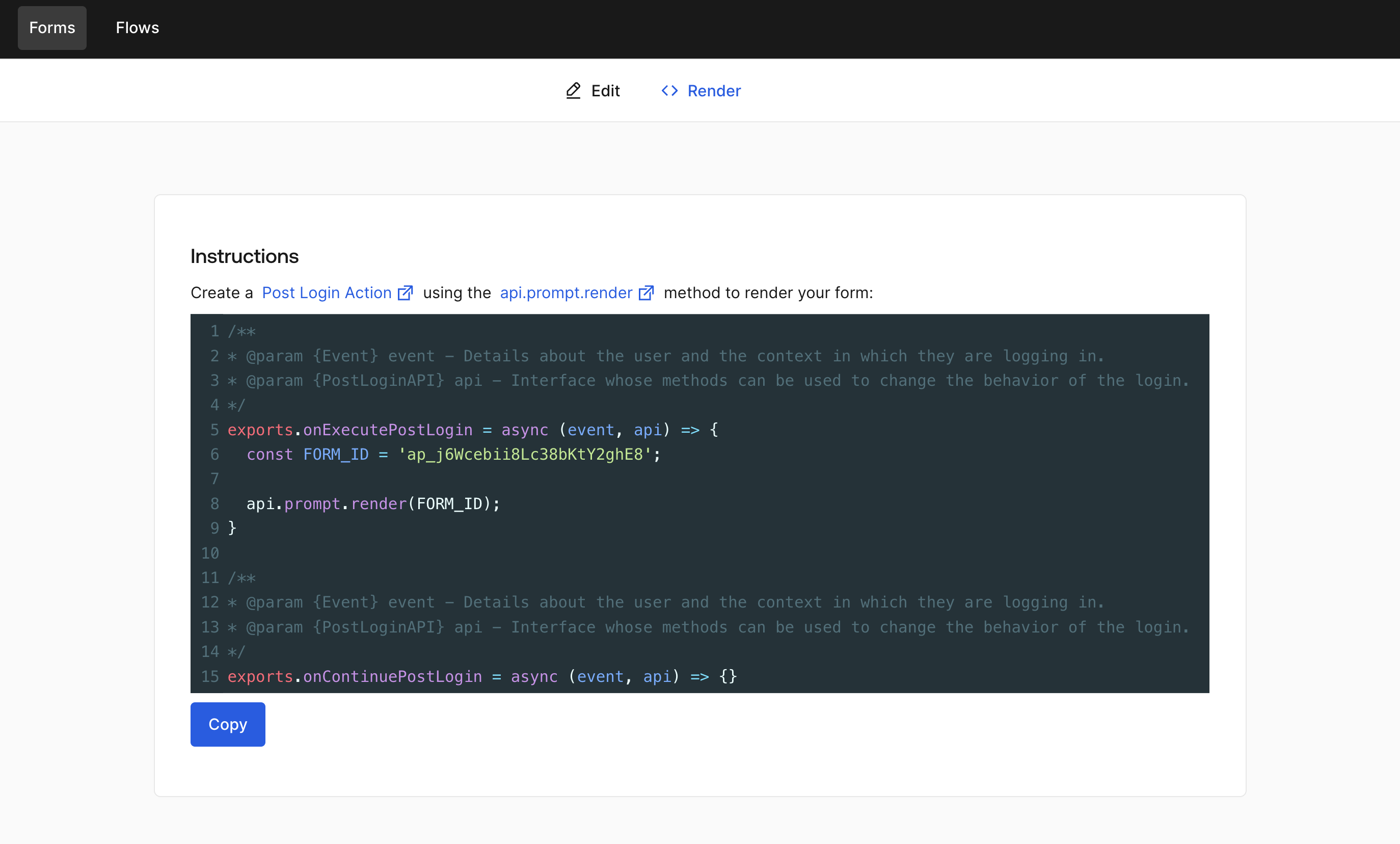Click the exports.onContinuePostLogin code line

point(482,676)
